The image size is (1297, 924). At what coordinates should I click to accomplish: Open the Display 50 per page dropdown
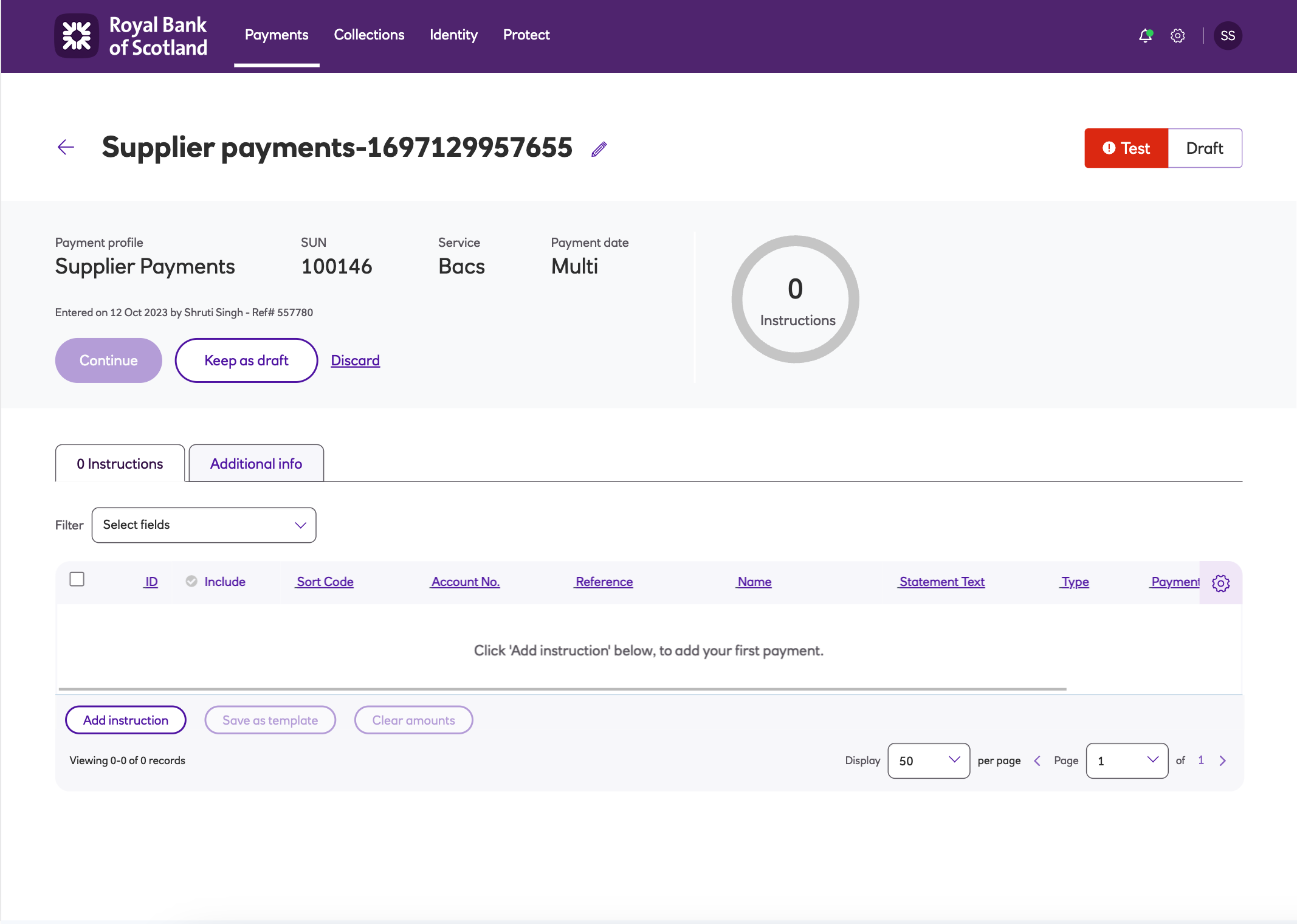[x=929, y=761]
